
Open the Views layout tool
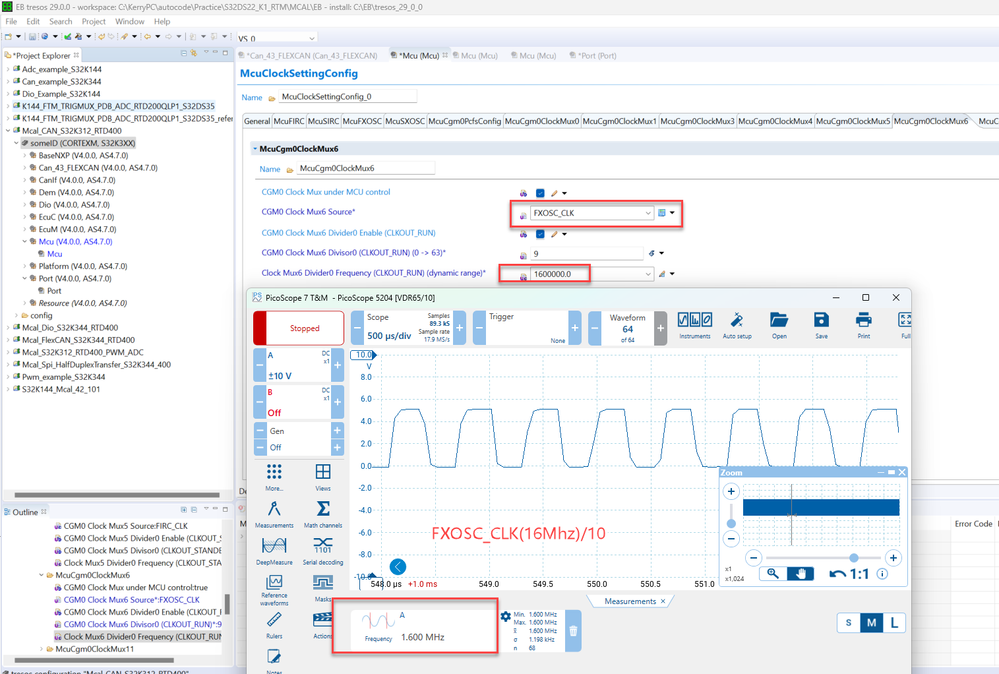tap(323, 476)
